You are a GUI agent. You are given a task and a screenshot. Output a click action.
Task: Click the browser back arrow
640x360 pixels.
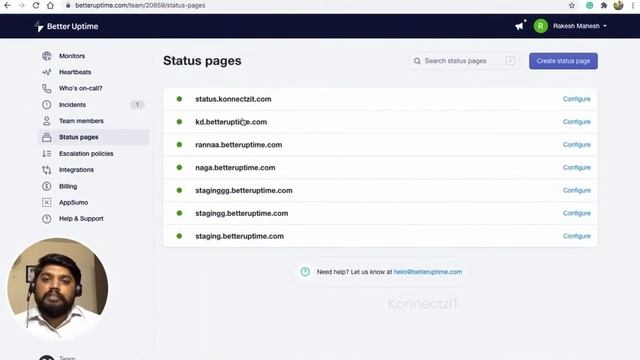pyautogui.click(x=8, y=5)
